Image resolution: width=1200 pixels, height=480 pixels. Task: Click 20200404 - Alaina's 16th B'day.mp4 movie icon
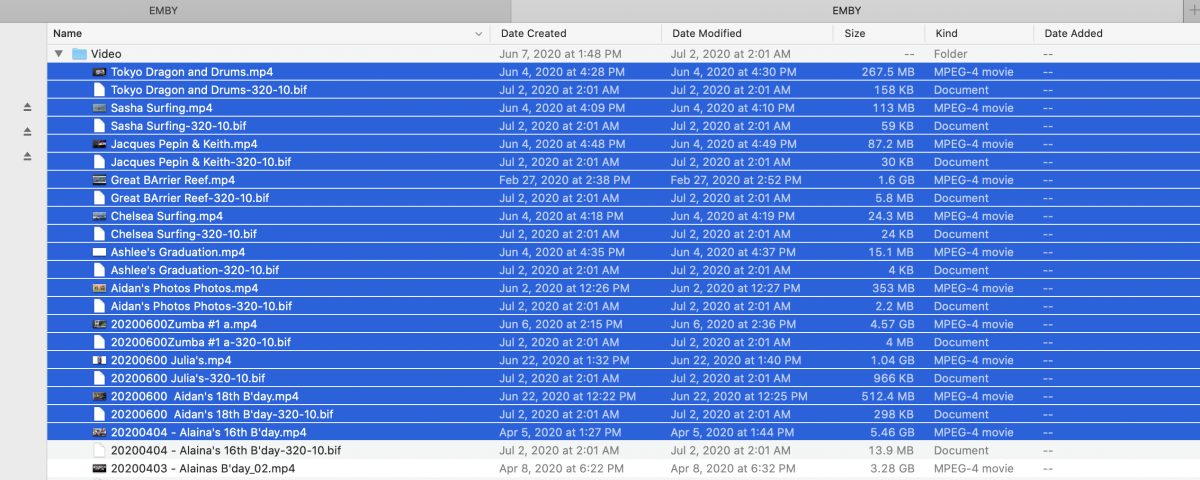[x=99, y=432]
